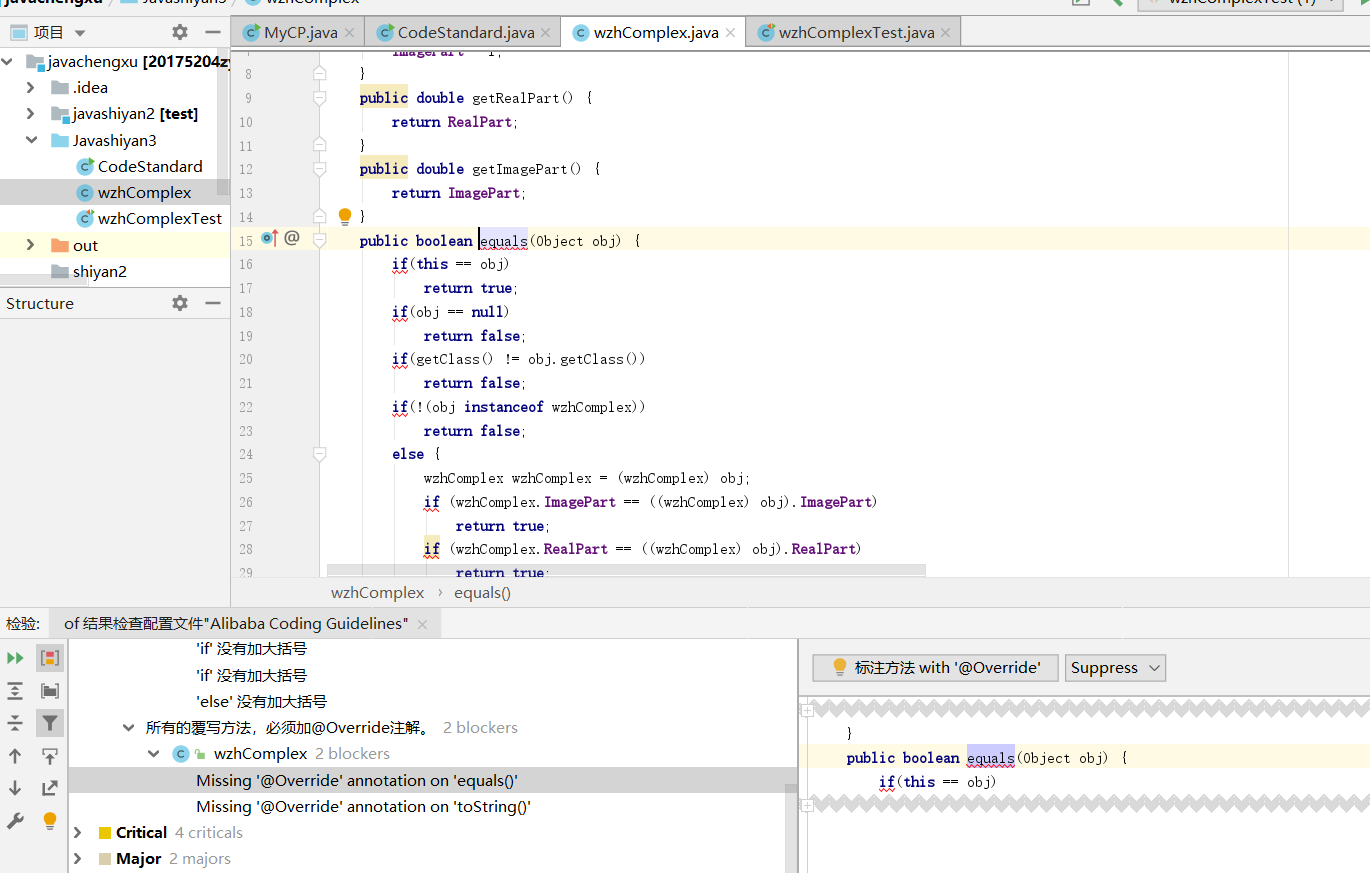1370x873 pixels.
Task: Hide the Structure panel with minus icon
Action: point(212,303)
